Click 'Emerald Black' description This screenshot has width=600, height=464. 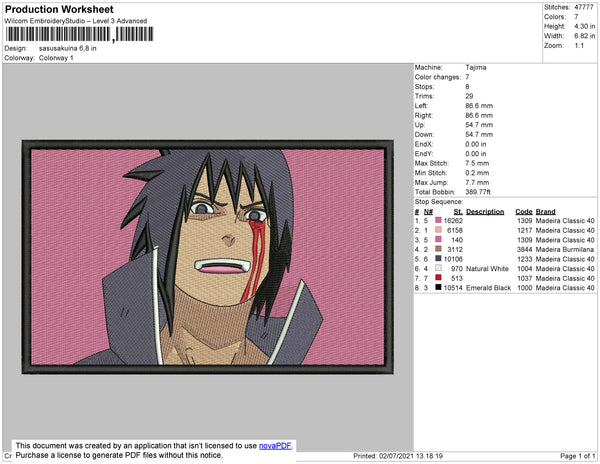[x=488, y=288]
